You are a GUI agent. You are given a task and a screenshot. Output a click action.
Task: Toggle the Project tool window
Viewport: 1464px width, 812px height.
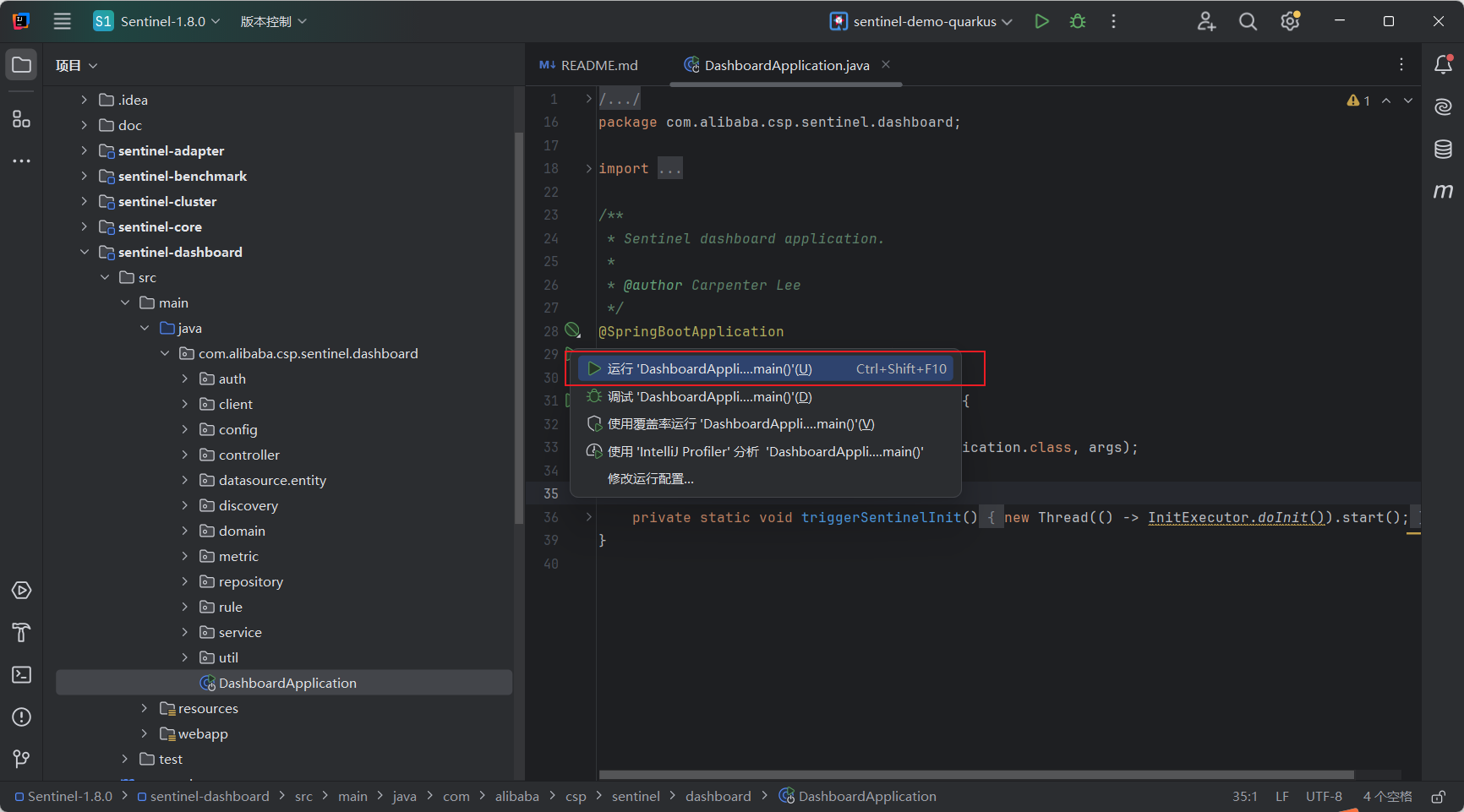[22, 65]
